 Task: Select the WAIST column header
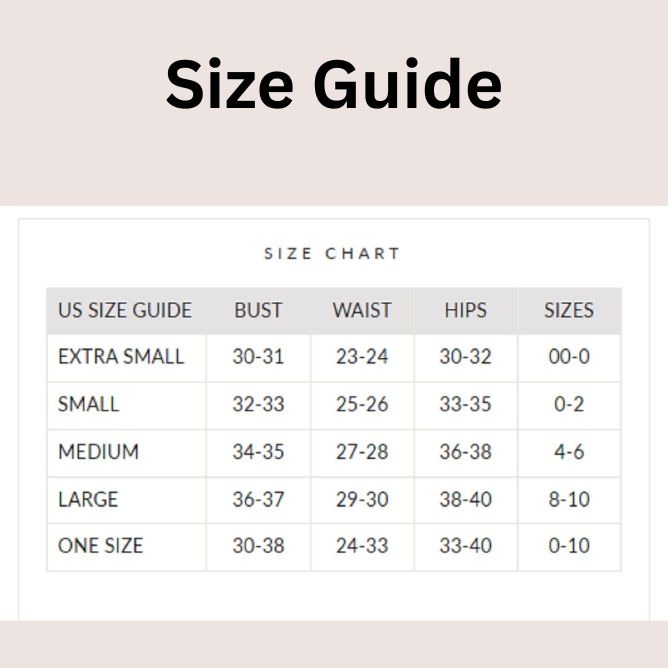(362, 310)
